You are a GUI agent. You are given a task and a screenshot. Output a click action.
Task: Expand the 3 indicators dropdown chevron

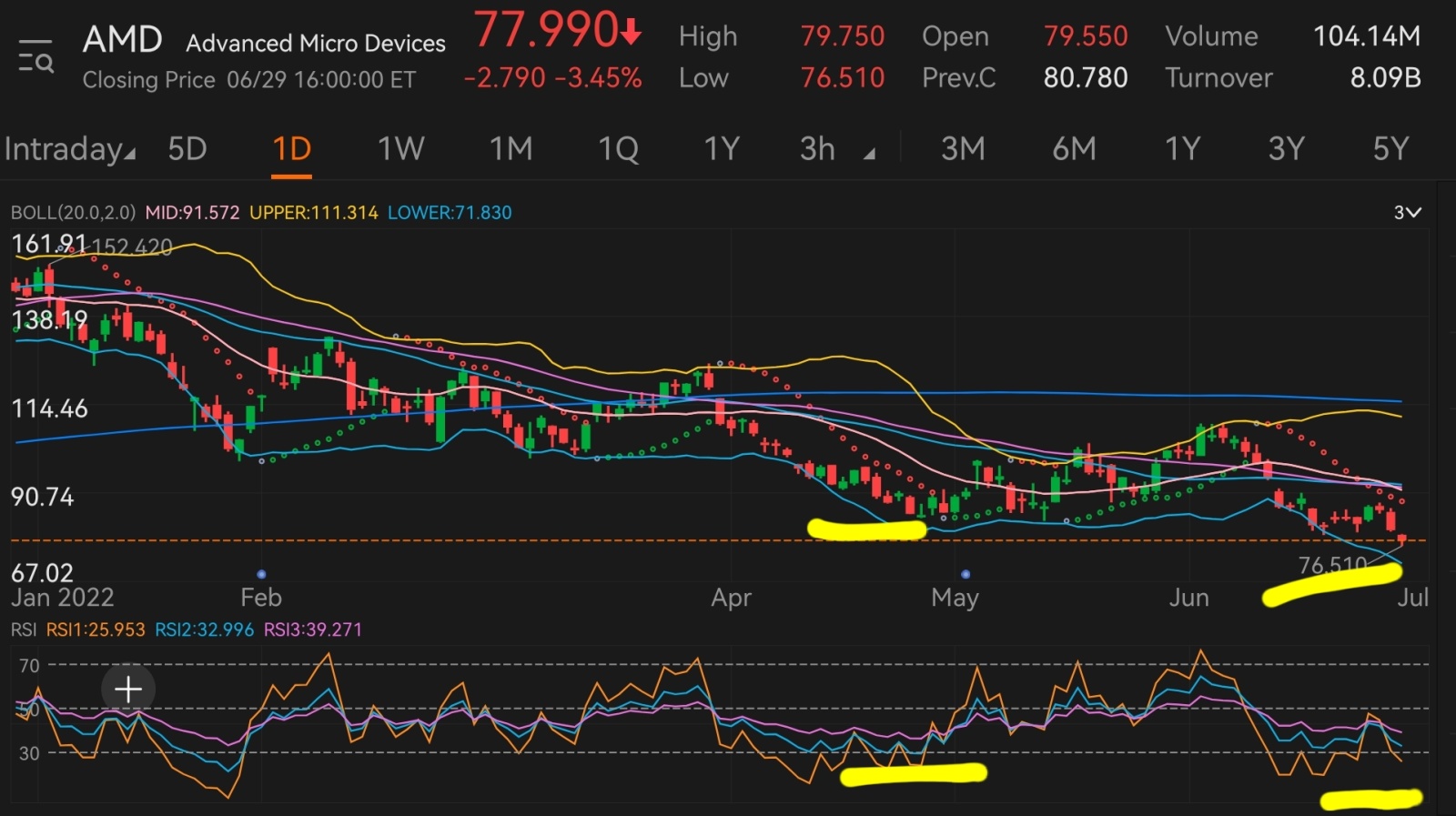click(x=1407, y=212)
